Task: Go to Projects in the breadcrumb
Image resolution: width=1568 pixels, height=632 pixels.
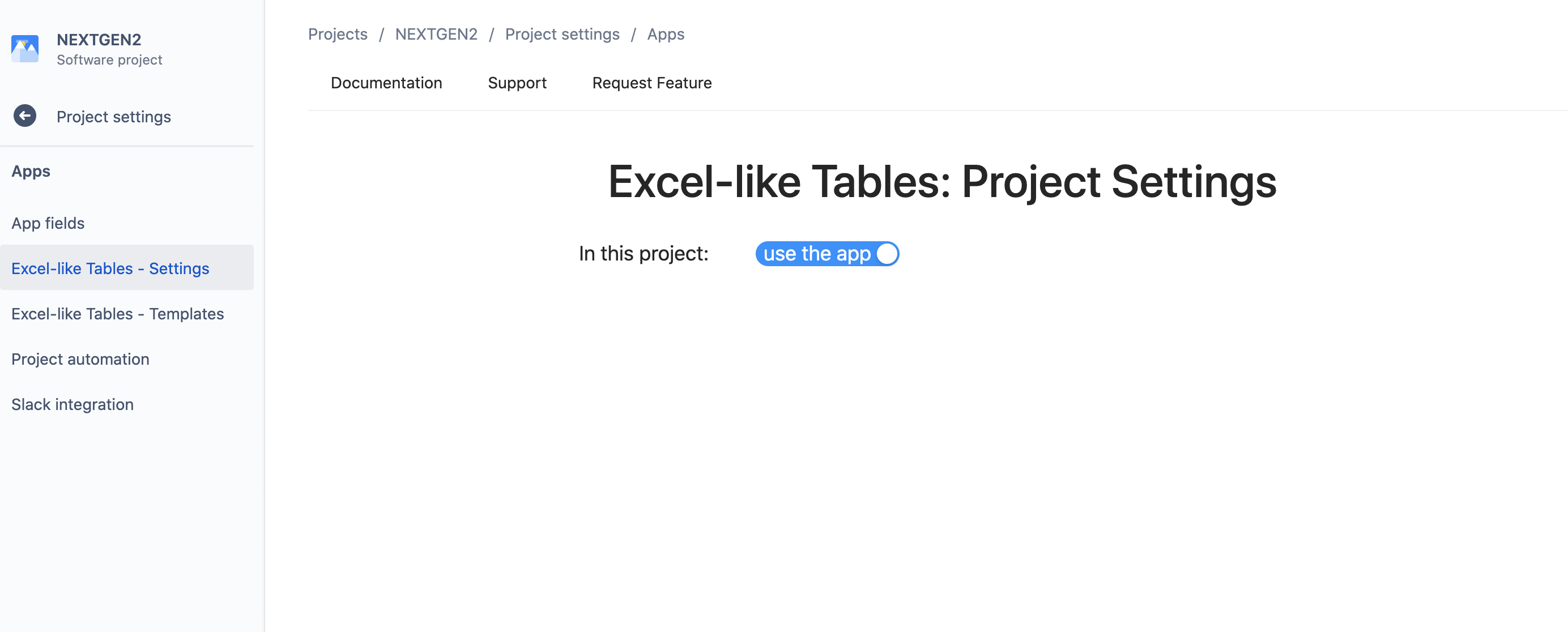Action: click(337, 34)
